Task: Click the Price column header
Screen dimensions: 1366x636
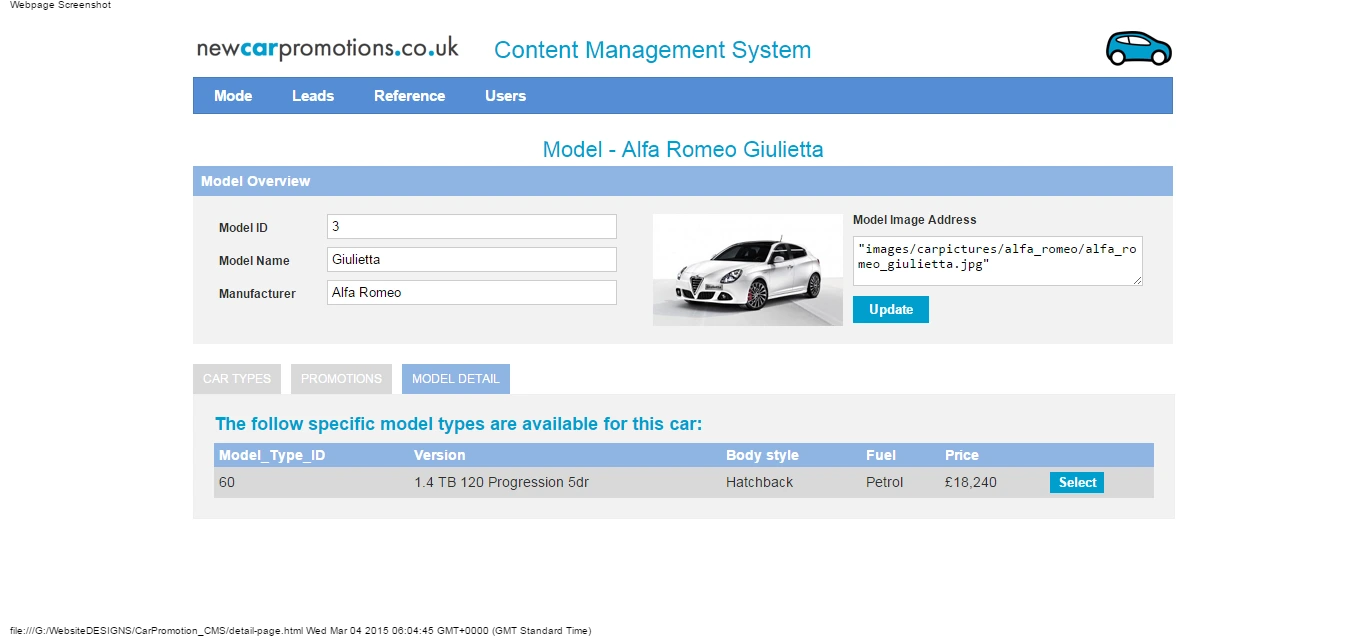Action: point(961,455)
